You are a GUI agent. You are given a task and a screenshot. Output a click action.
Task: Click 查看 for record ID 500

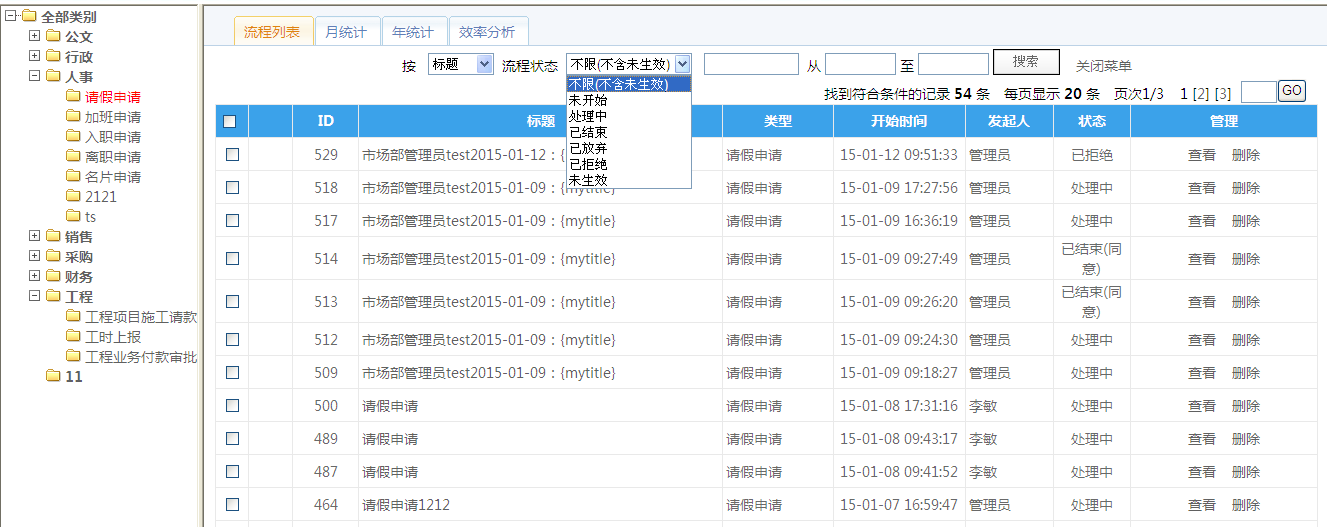click(x=1202, y=406)
